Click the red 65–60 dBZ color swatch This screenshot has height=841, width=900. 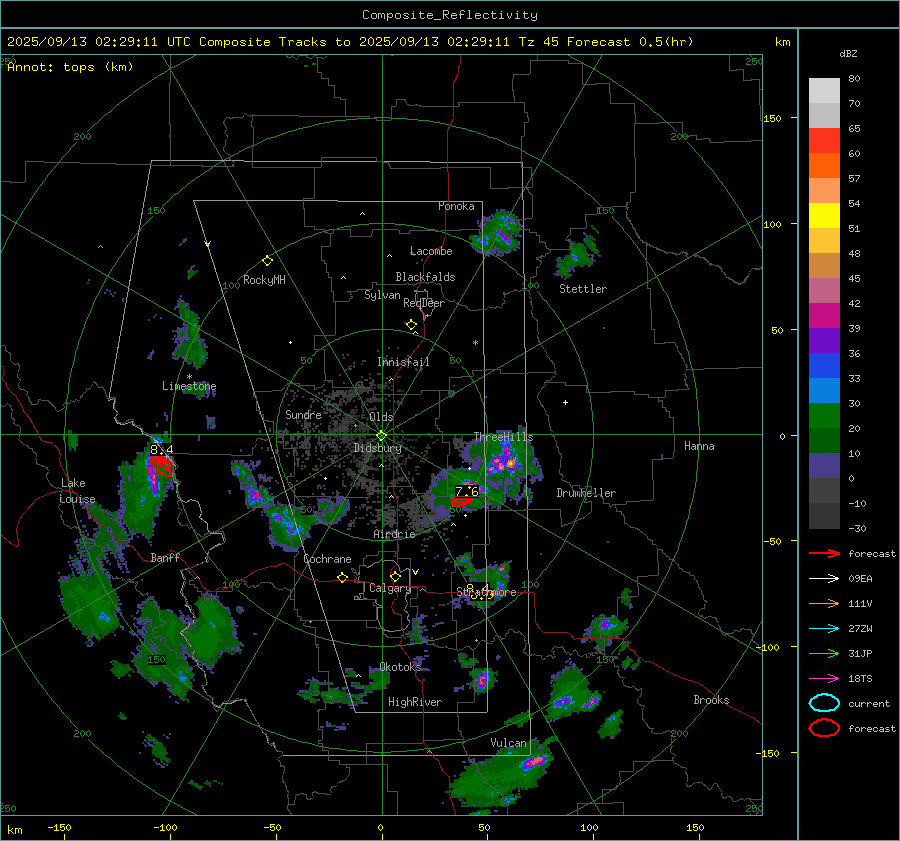(824, 141)
